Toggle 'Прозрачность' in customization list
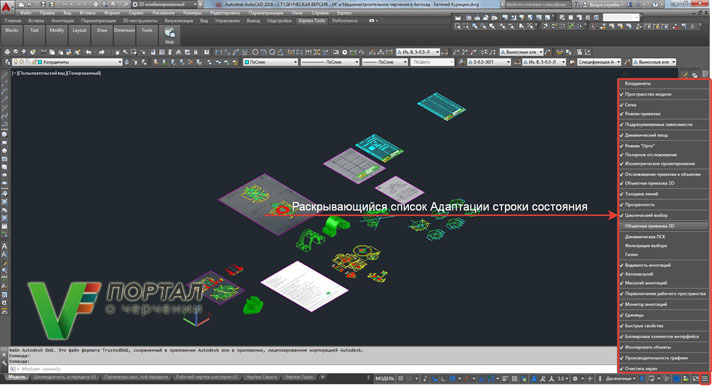The height and width of the screenshot is (386, 712). 664,204
